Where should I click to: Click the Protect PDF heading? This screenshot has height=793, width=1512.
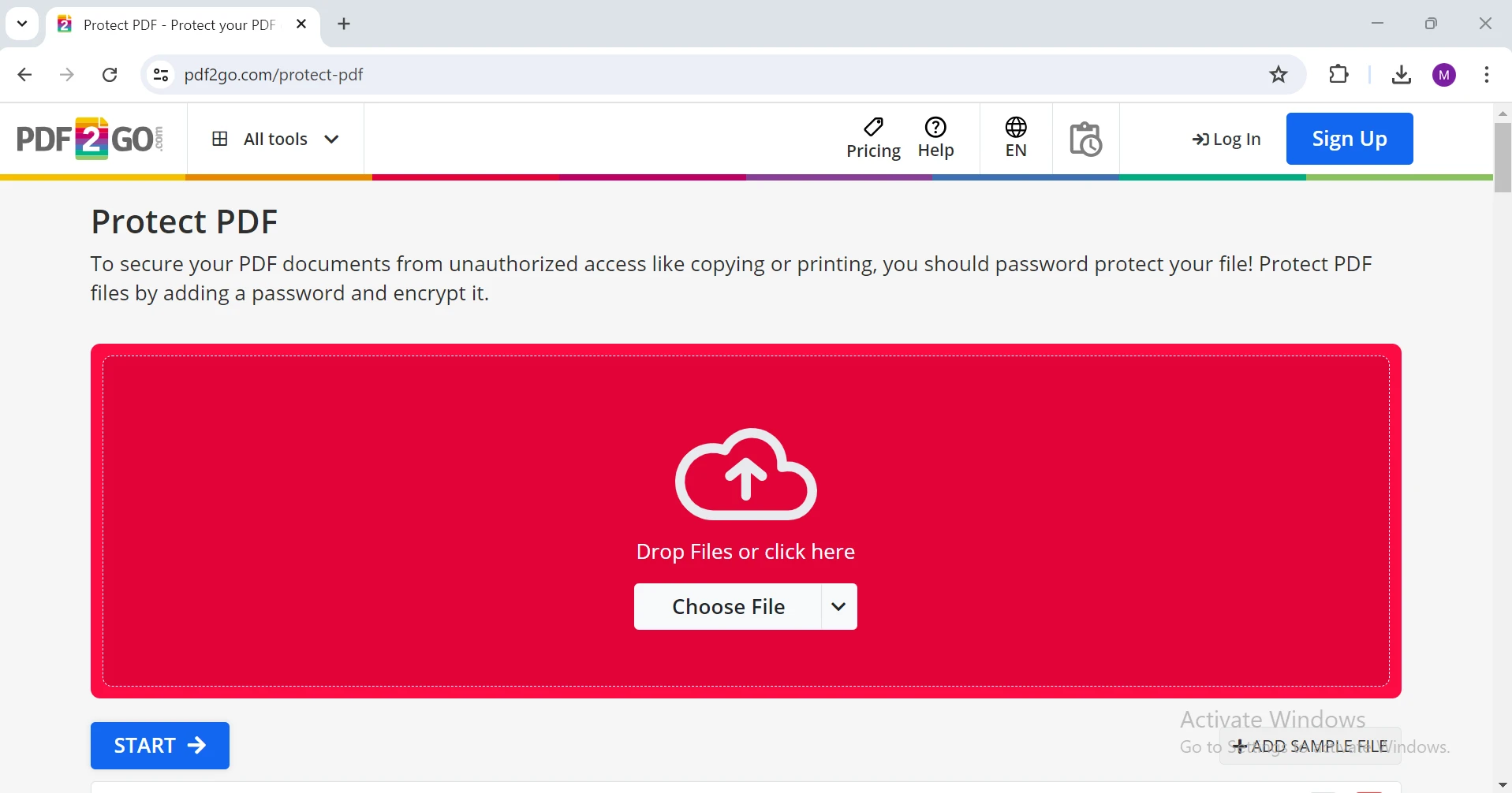click(185, 222)
